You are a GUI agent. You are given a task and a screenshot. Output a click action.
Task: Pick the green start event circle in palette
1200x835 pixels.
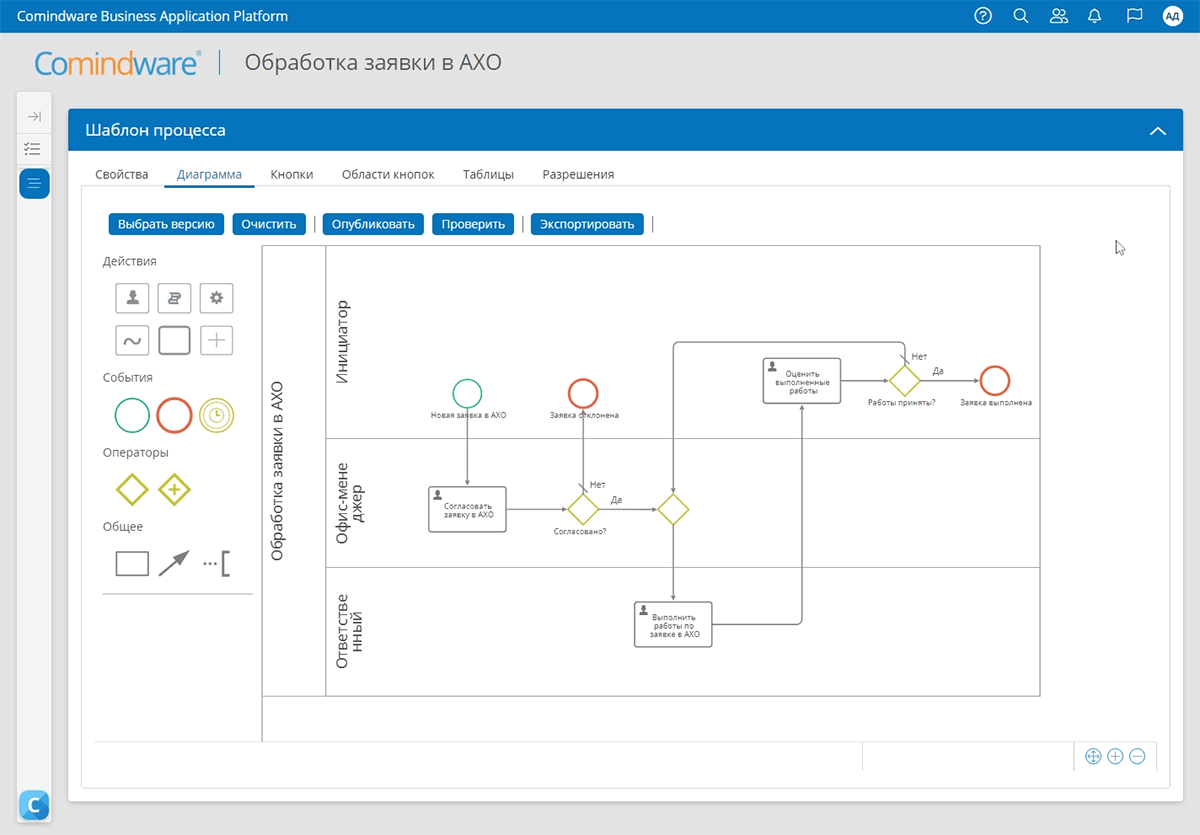[x=132, y=415]
